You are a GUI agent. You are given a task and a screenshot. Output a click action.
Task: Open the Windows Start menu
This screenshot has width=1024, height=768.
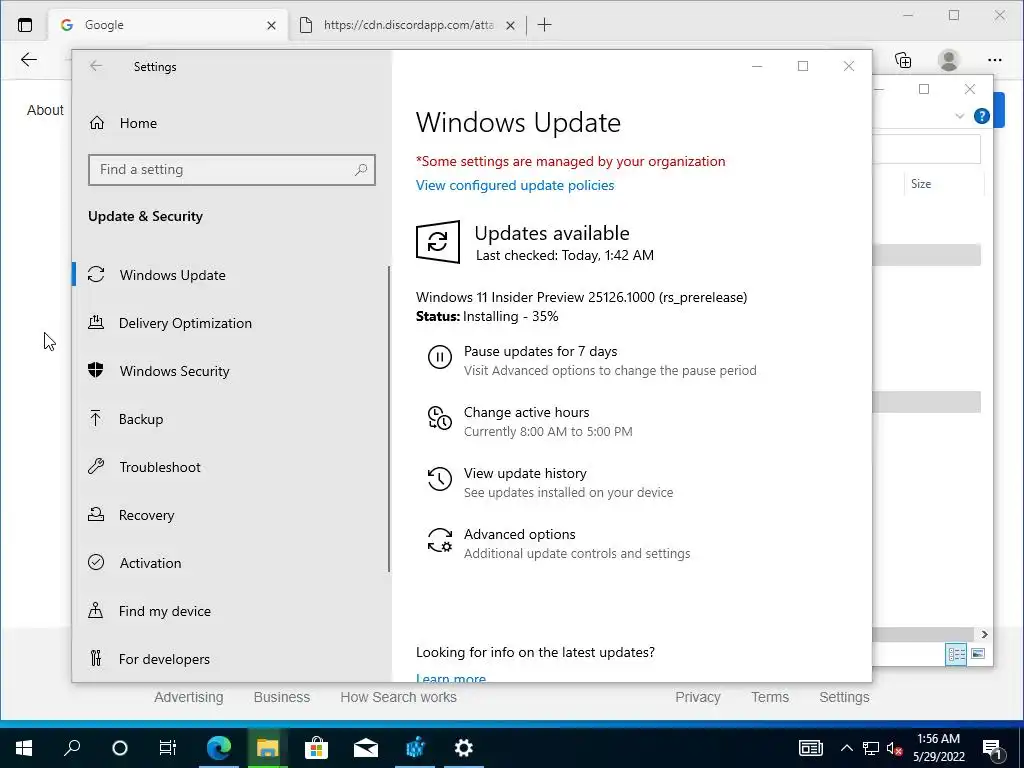coord(24,747)
